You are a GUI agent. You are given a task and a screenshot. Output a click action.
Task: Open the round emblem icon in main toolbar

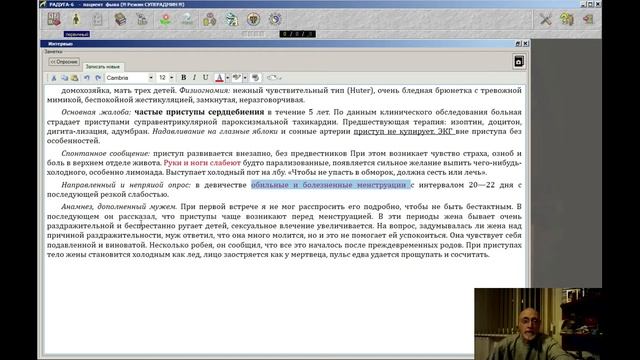[253, 19]
